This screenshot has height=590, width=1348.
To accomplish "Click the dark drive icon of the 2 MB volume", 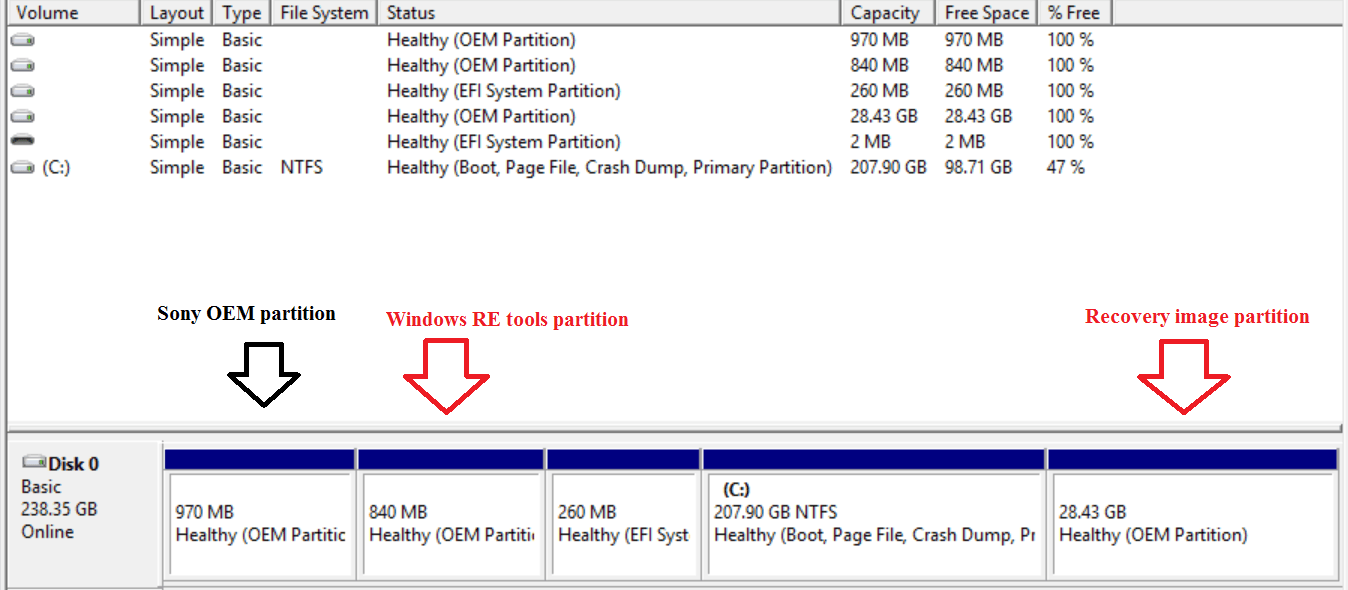I will click(22, 142).
